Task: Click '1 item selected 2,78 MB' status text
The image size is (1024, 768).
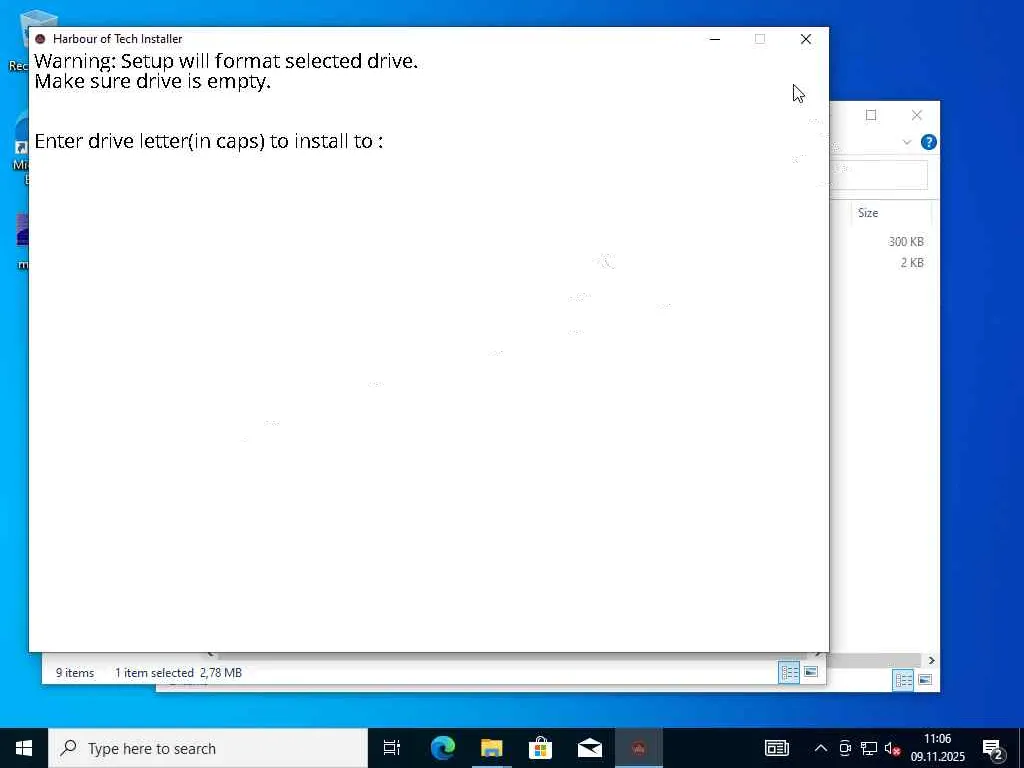Action: click(178, 673)
